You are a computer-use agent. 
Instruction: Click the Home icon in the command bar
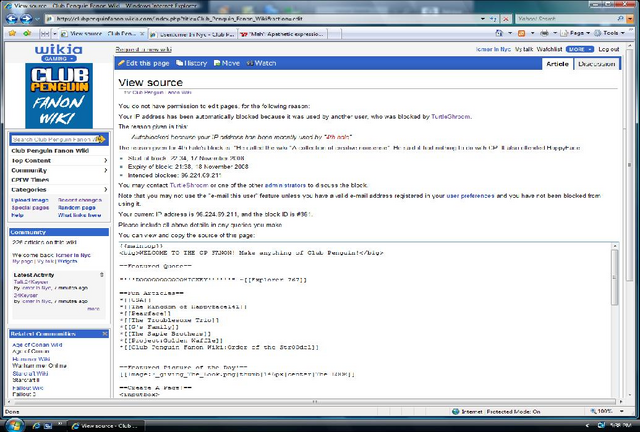[499, 33]
